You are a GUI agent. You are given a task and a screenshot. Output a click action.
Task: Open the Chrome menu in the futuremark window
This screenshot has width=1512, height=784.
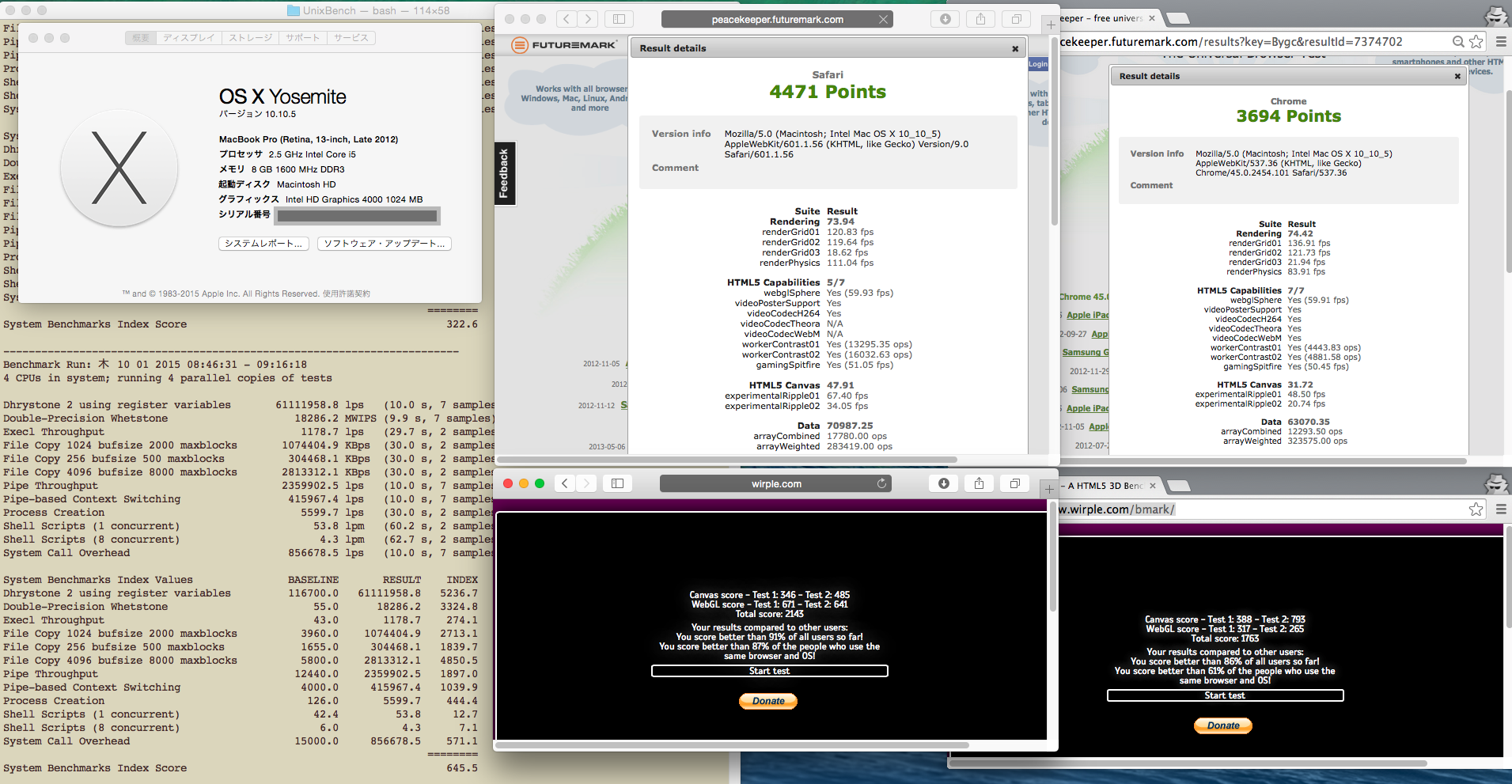(1501, 41)
